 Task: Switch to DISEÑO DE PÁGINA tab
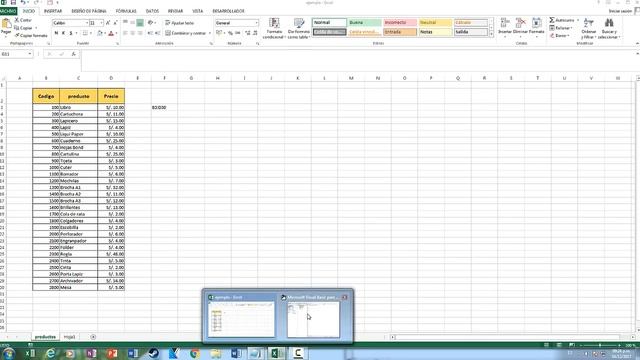point(89,11)
